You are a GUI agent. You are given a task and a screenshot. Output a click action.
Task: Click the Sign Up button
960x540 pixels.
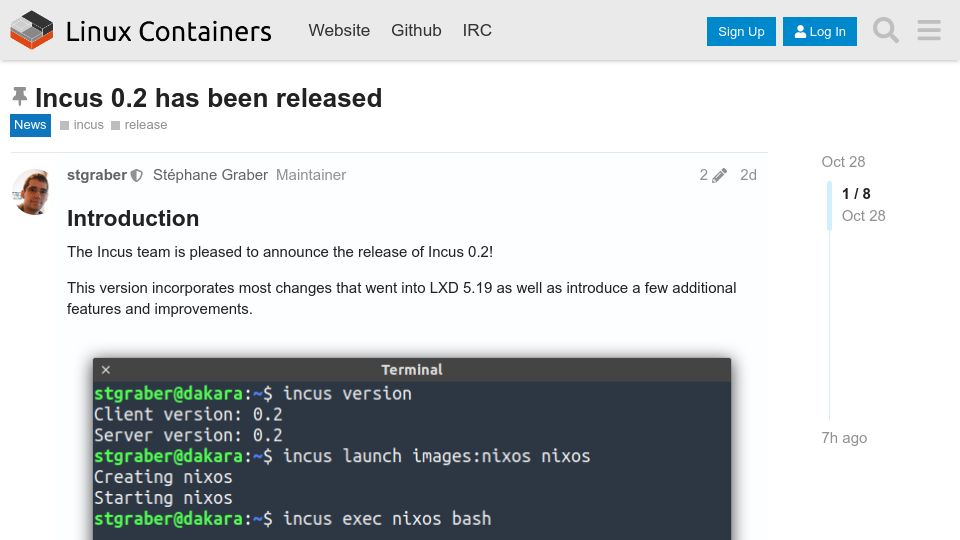point(741,31)
